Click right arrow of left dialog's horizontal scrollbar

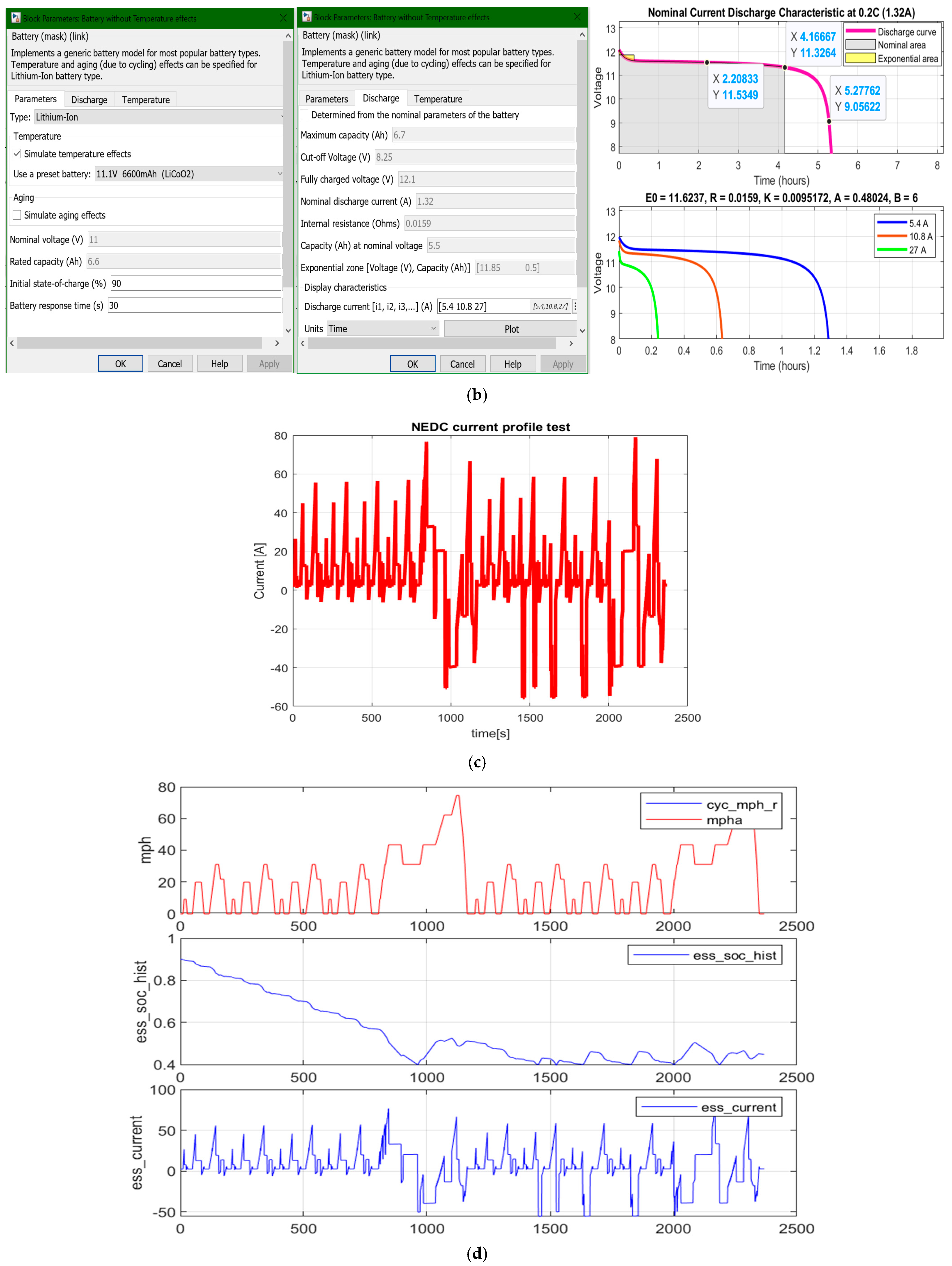277,343
